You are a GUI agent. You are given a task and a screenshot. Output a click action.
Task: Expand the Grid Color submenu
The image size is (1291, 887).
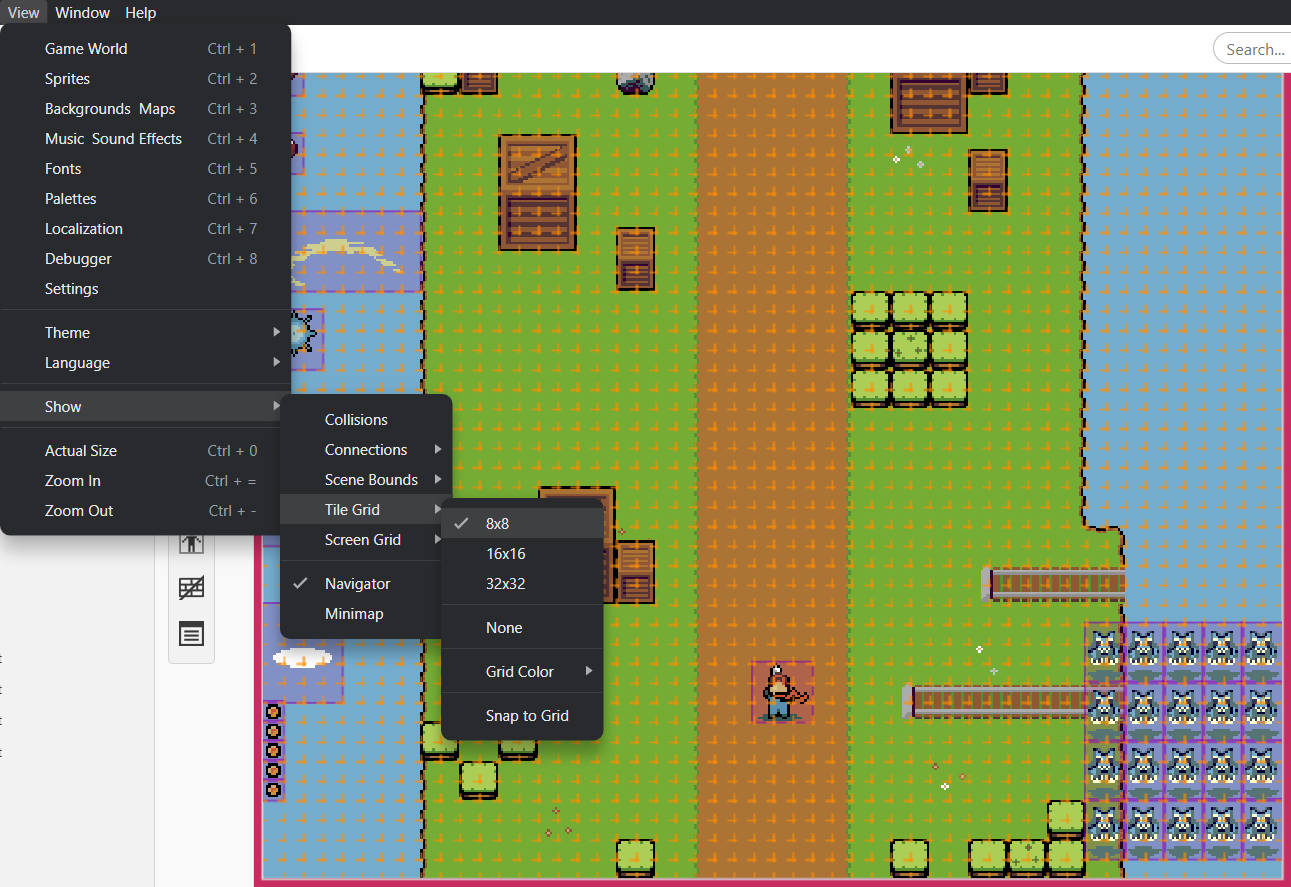520,672
